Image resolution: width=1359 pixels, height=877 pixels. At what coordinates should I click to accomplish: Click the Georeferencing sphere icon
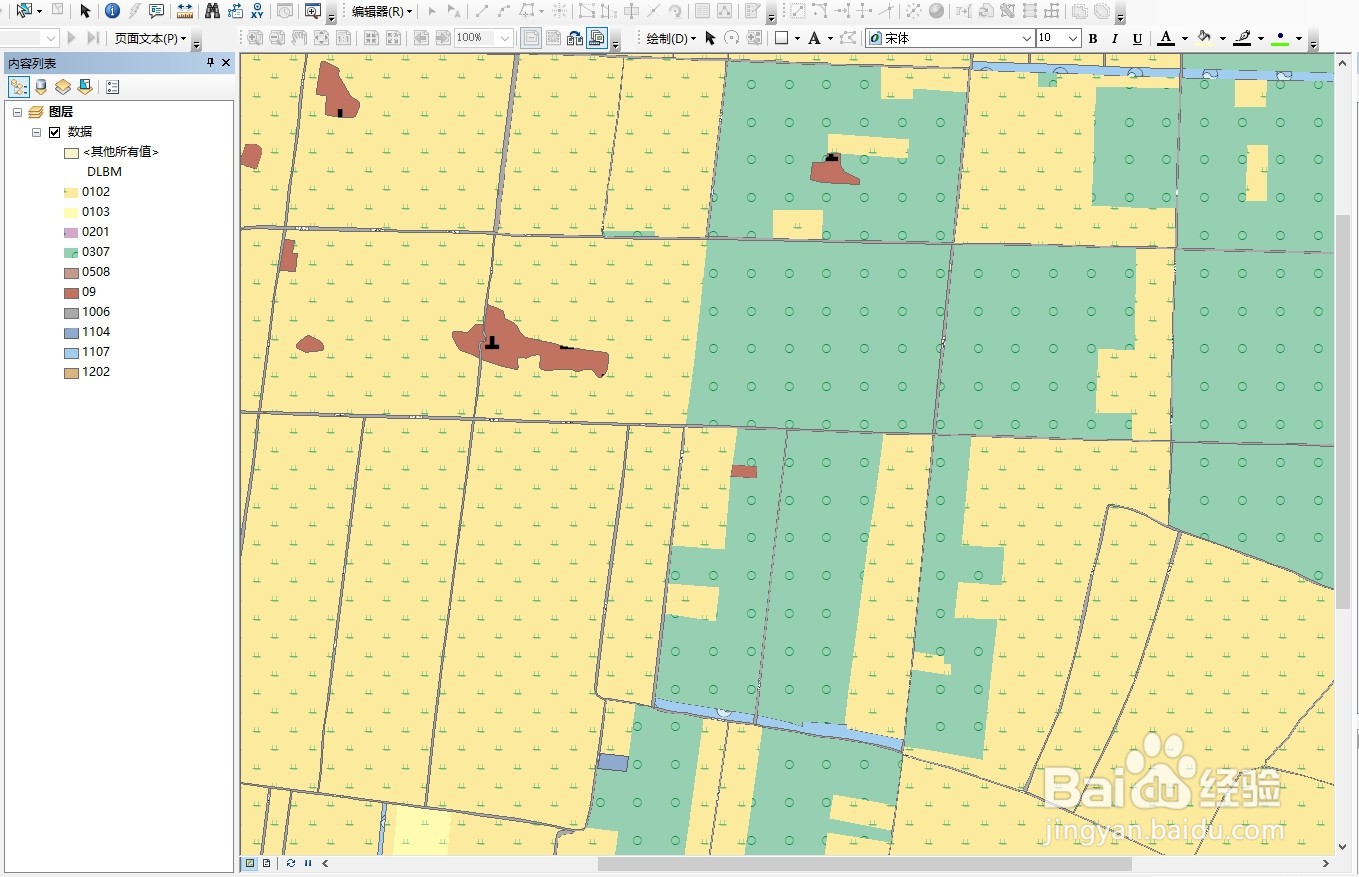pyautogui.click(x=936, y=11)
